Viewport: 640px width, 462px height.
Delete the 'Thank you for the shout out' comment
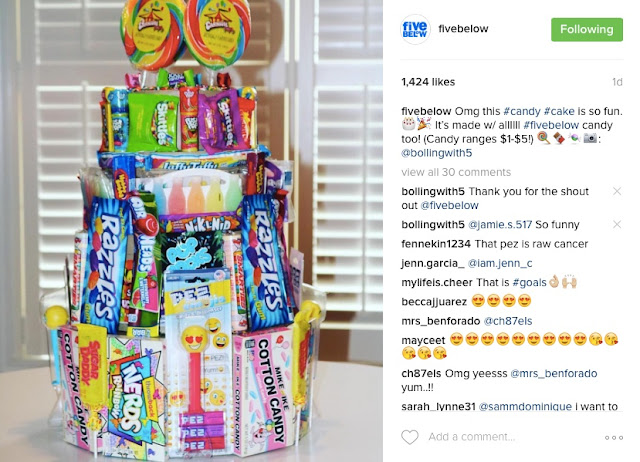[617, 191]
